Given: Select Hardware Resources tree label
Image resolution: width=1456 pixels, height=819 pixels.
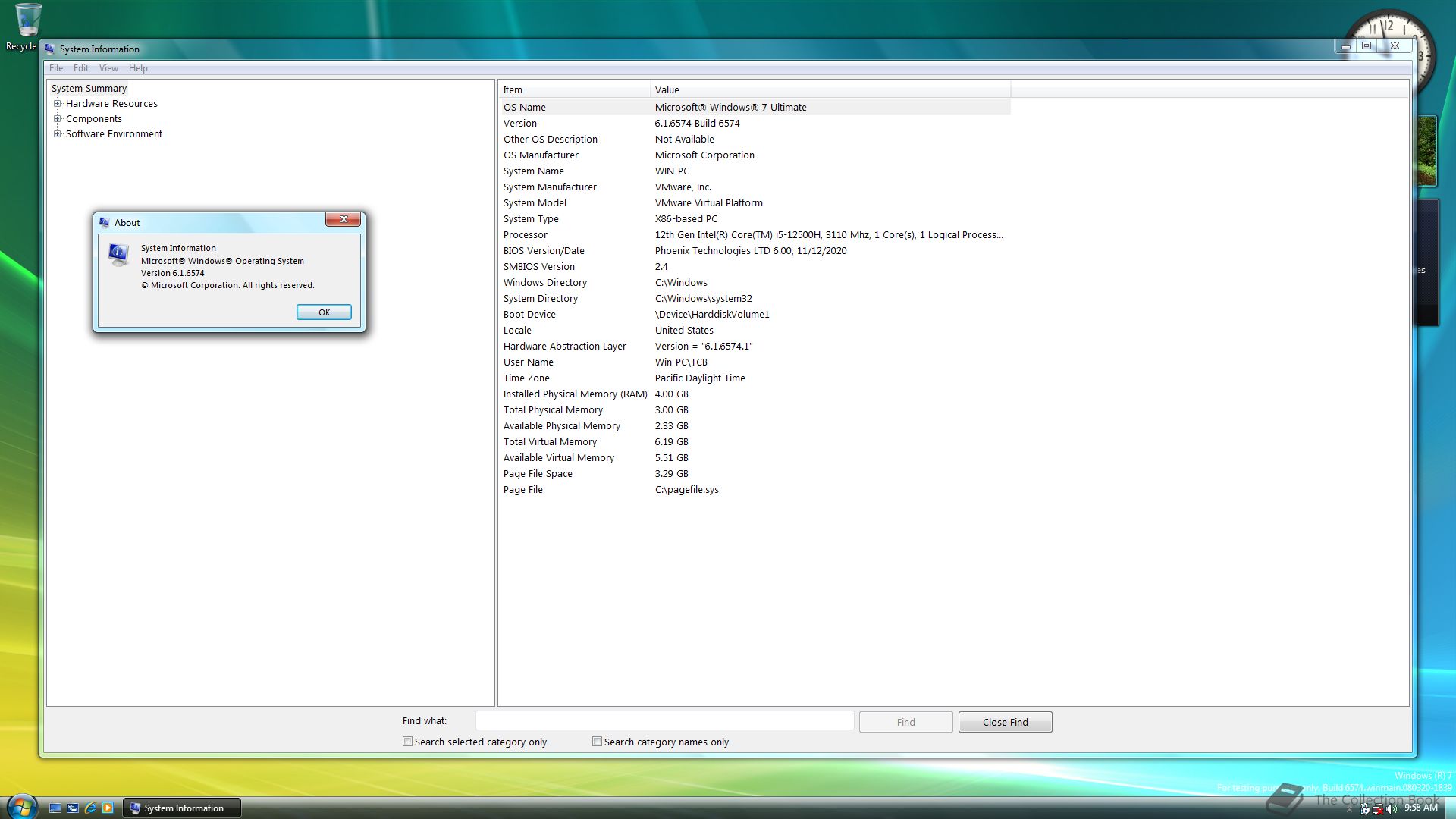Looking at the screenshot, I should click(x=111, y=104).
